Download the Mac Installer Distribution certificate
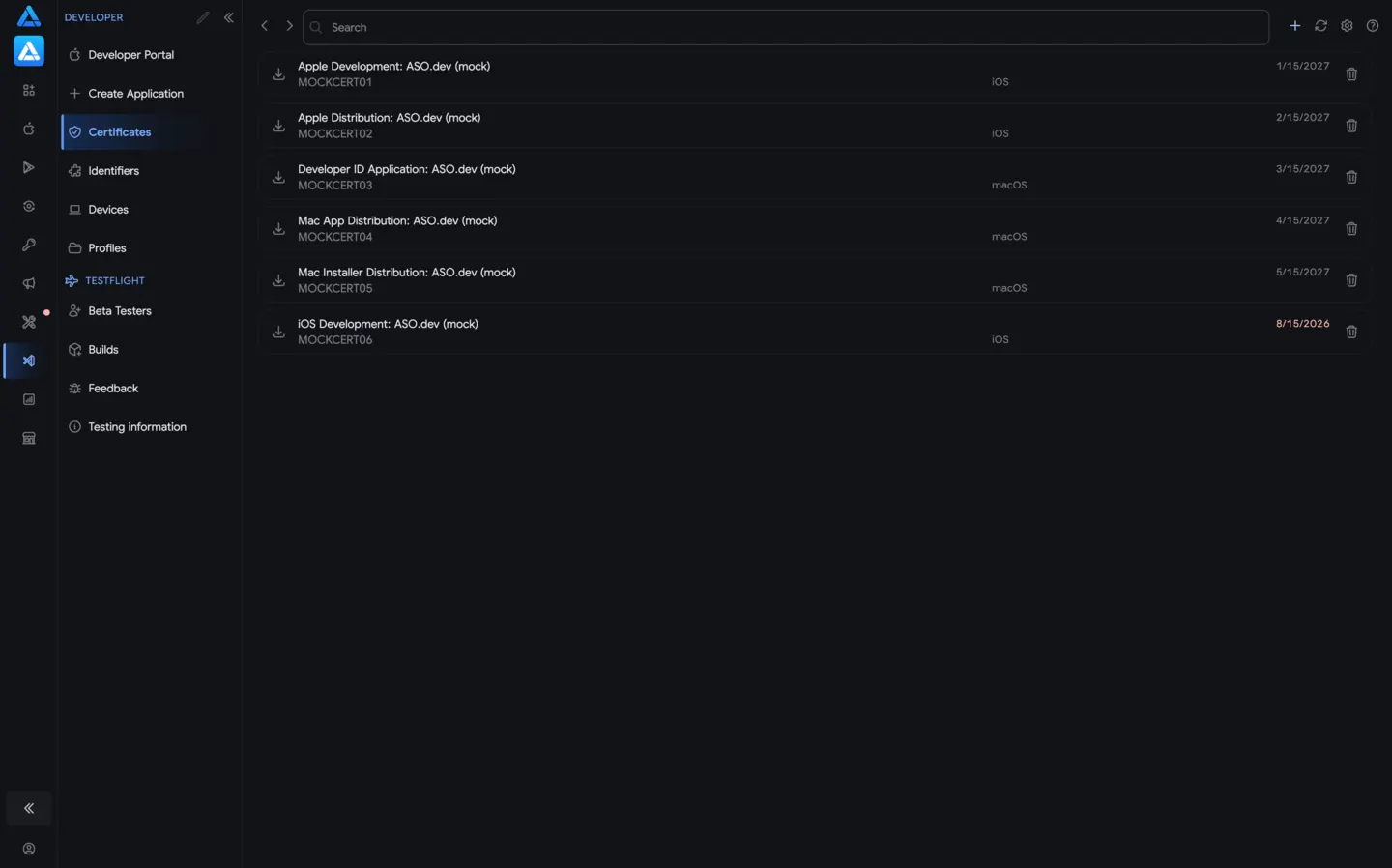The image size is (1392, 868). click(278, 280)
